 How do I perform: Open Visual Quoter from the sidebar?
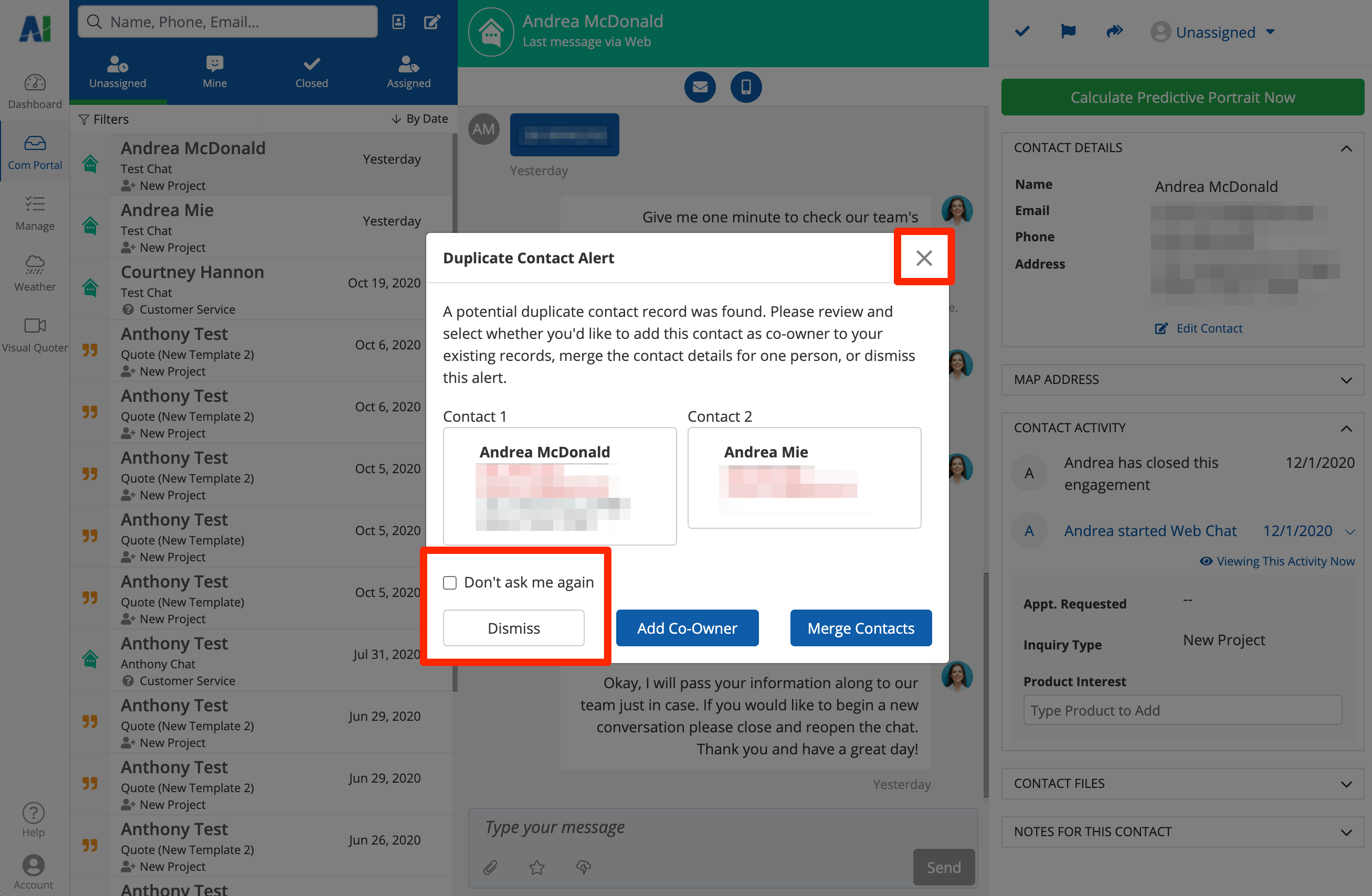[35, 334]
